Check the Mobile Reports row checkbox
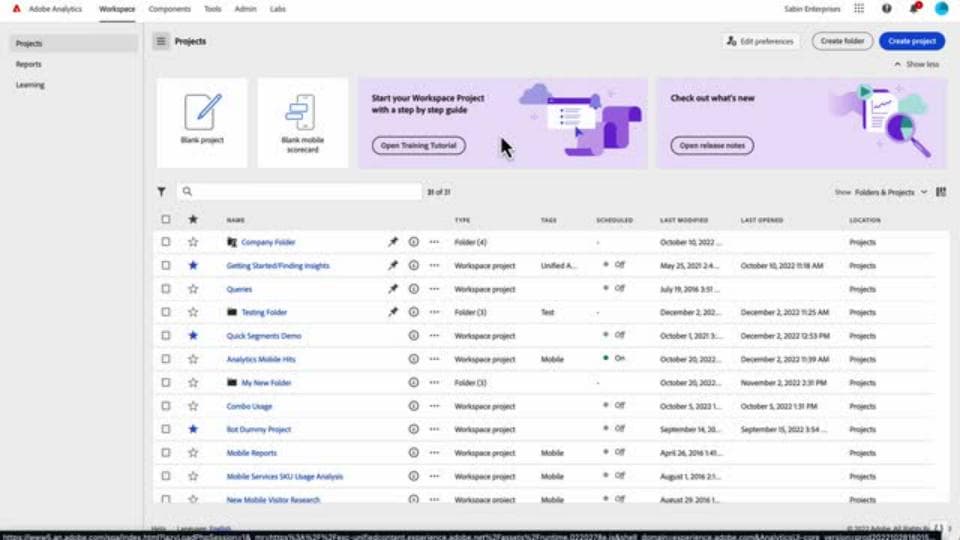 (166, 452)
